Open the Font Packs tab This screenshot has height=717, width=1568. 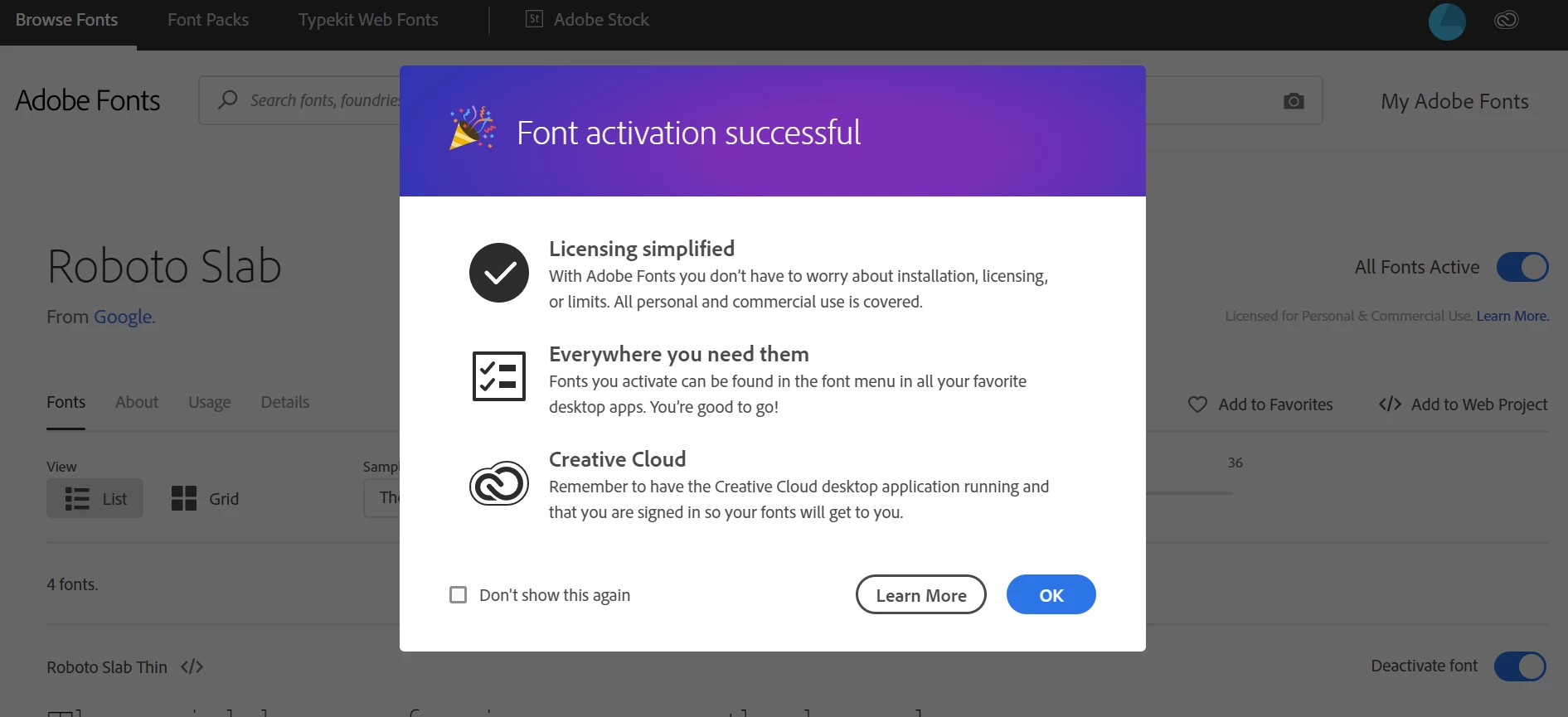point(208,20)
